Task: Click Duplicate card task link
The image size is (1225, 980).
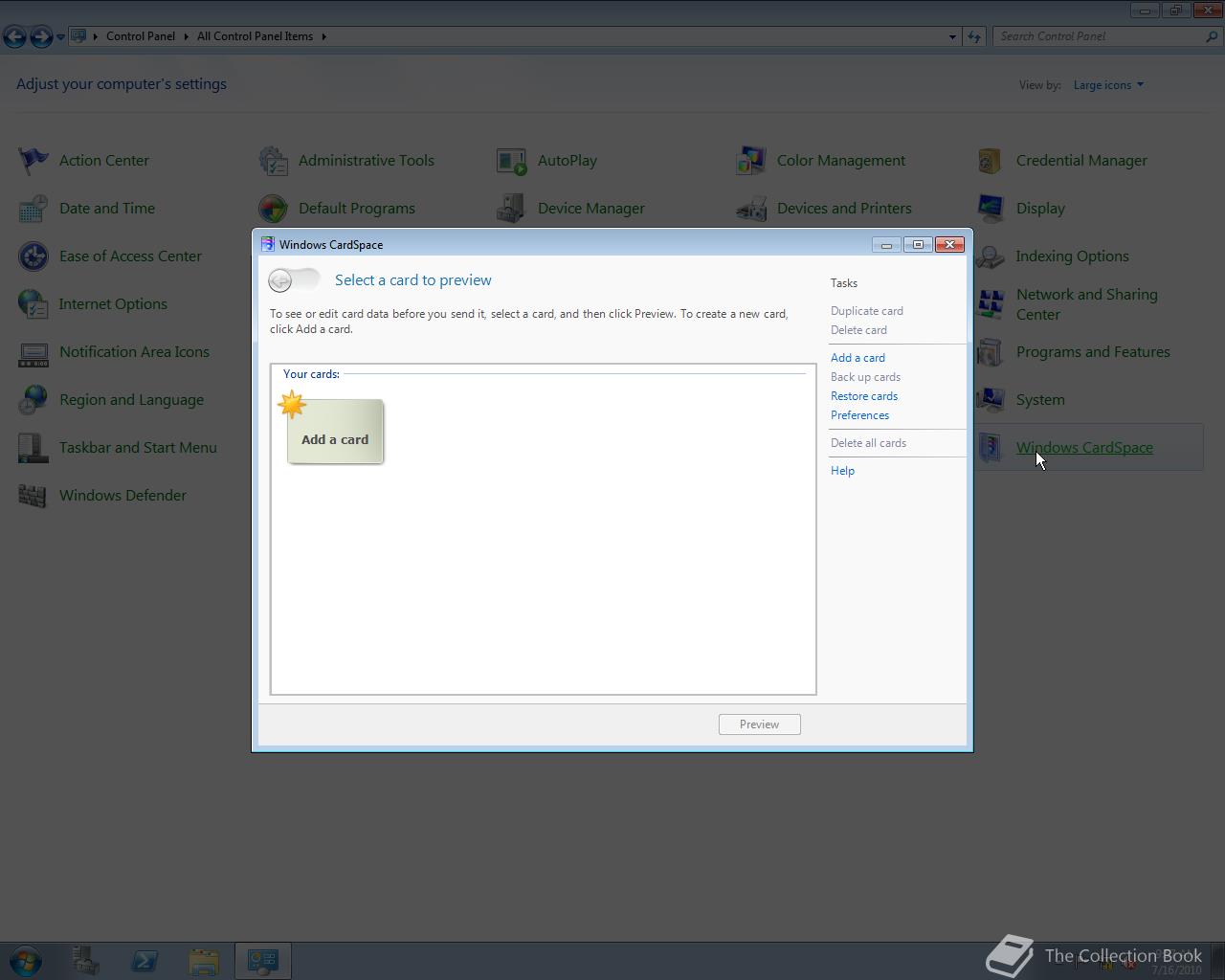Action: (x=867, y=311)
